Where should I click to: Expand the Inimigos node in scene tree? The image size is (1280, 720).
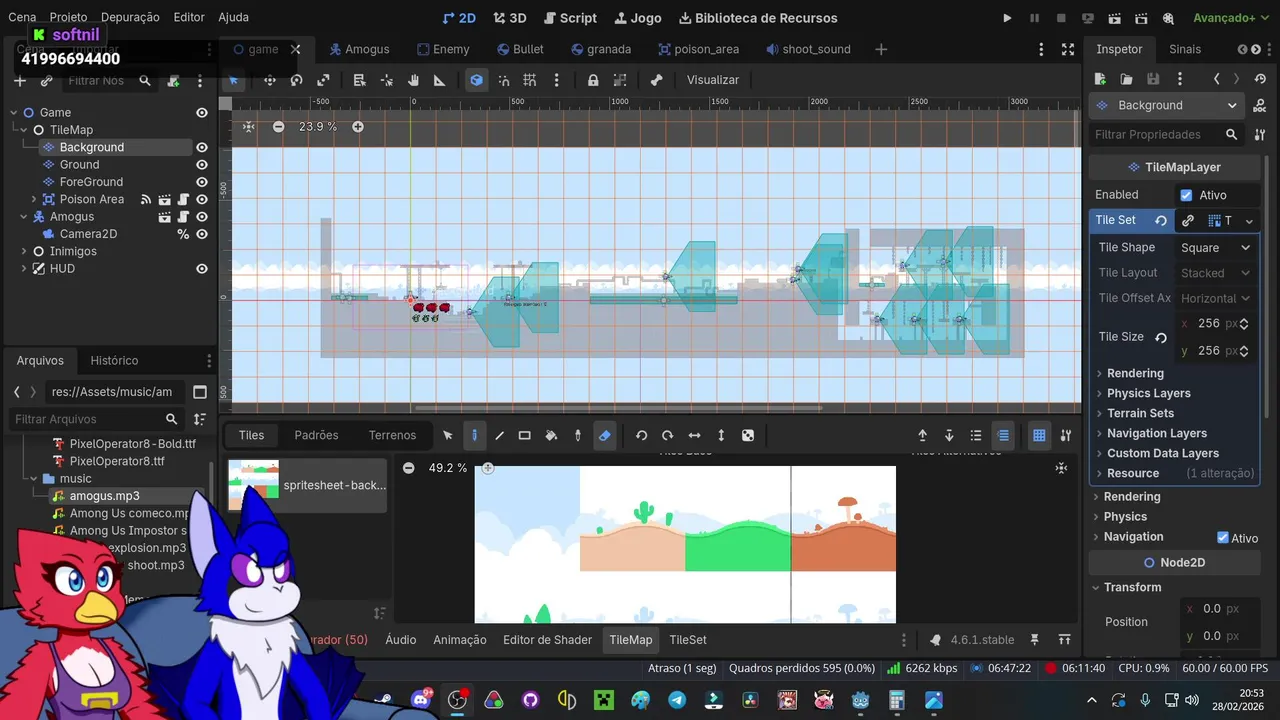point(24,251)
